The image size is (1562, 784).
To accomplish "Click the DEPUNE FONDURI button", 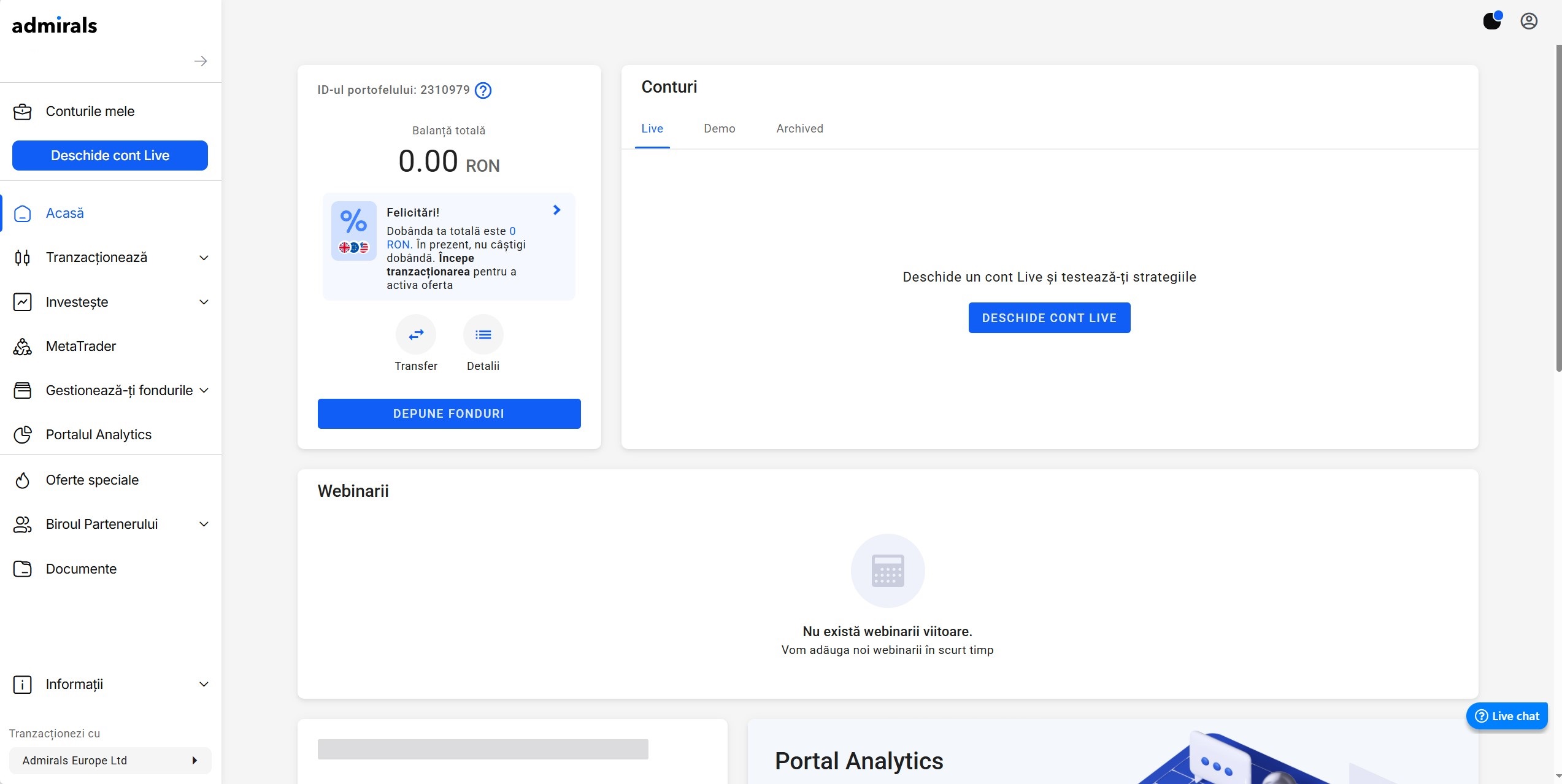I will click(449, 414).
